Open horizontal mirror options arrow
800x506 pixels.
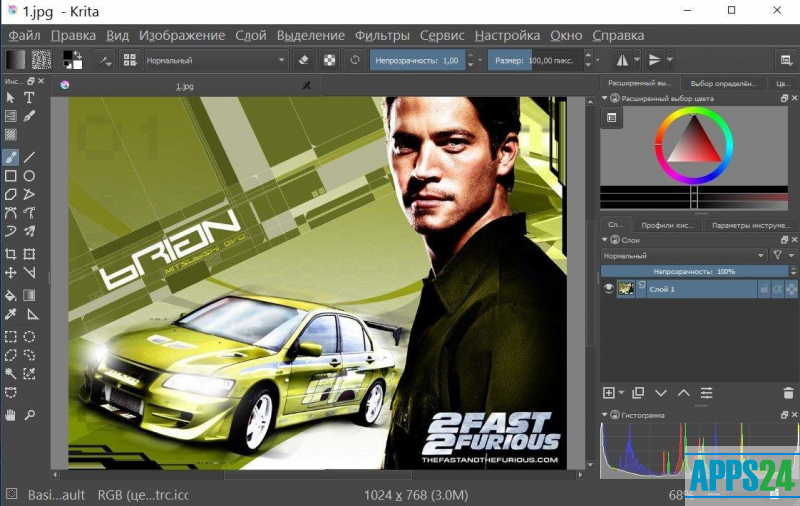click(637, 60)
